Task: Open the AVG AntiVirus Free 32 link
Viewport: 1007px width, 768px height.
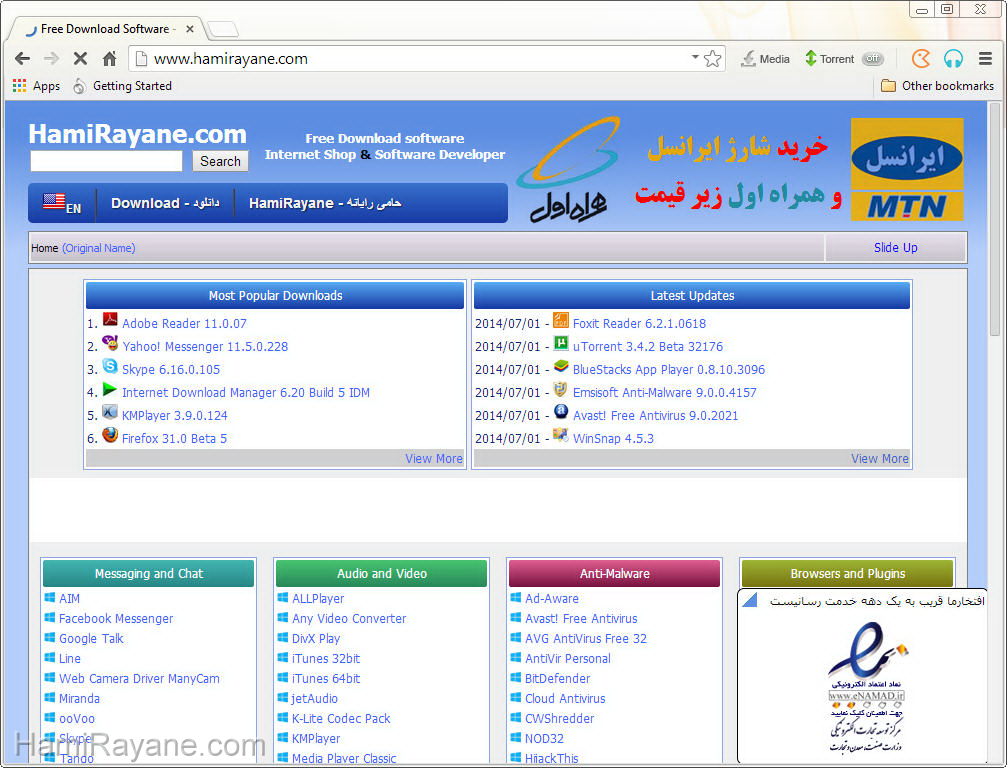Action: 586,639
